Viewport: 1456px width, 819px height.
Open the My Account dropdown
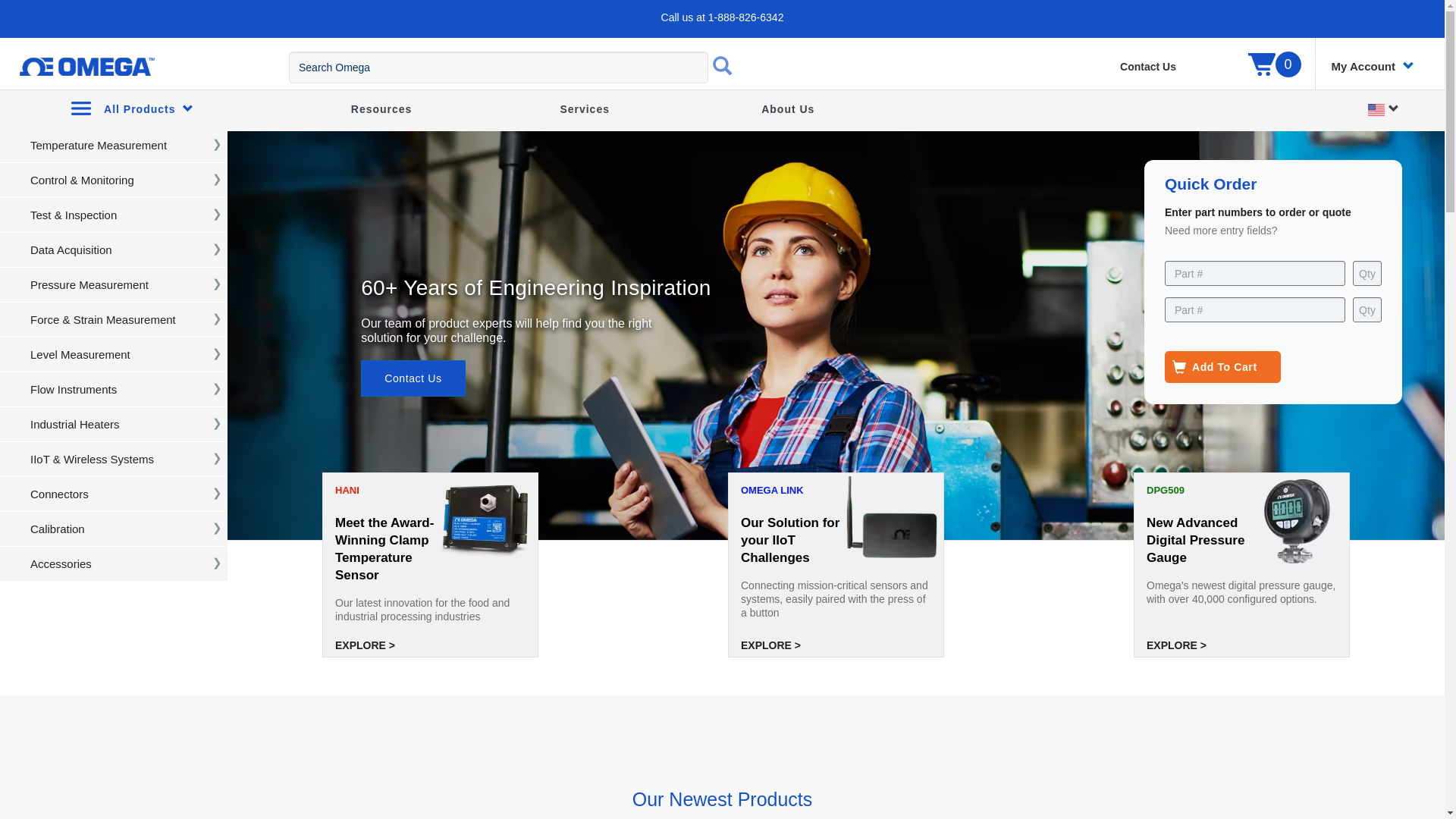tap(1372, 67)
